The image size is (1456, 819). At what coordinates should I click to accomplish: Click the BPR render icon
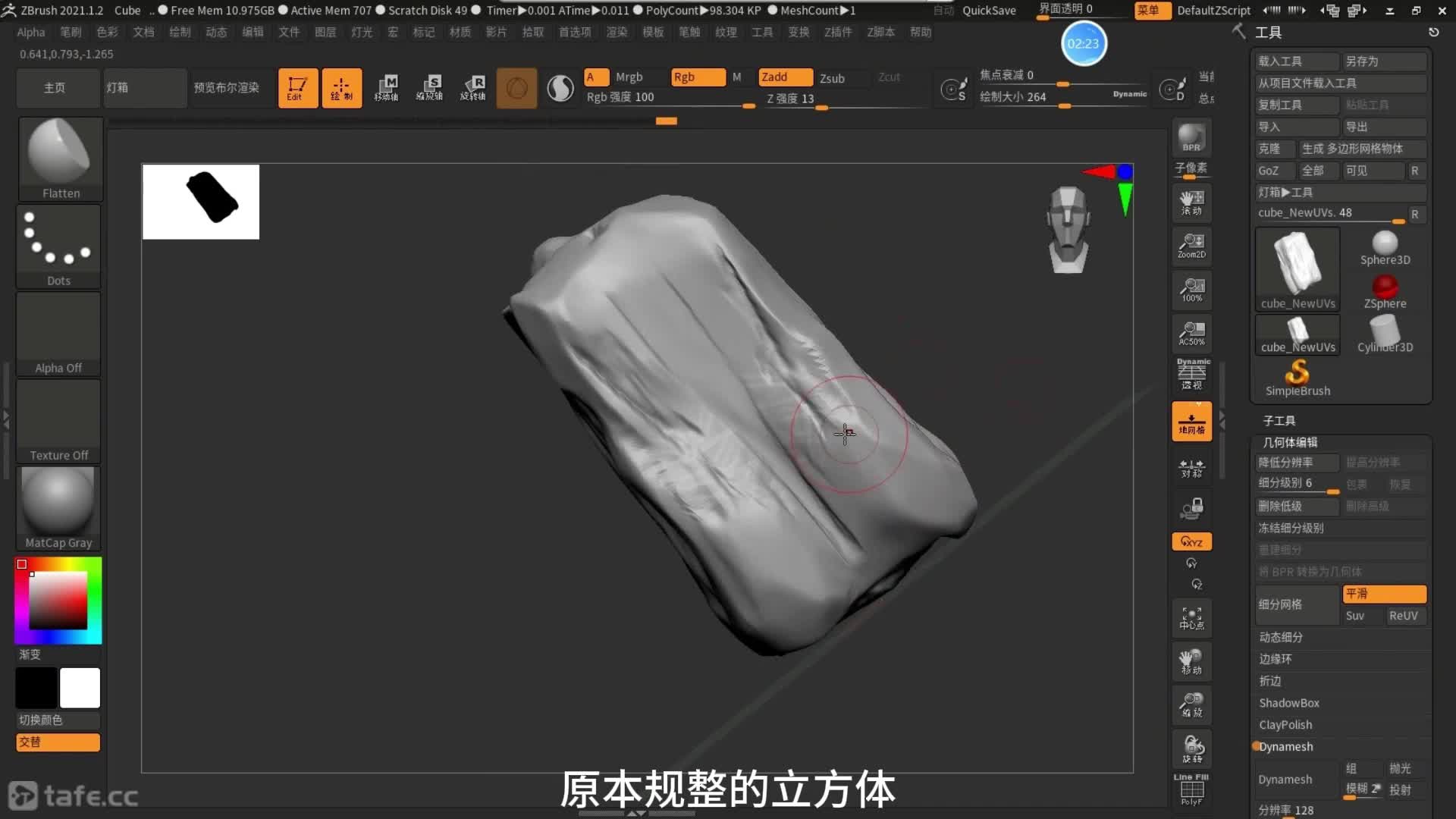pyautogui.click(x=1191, y=138)
